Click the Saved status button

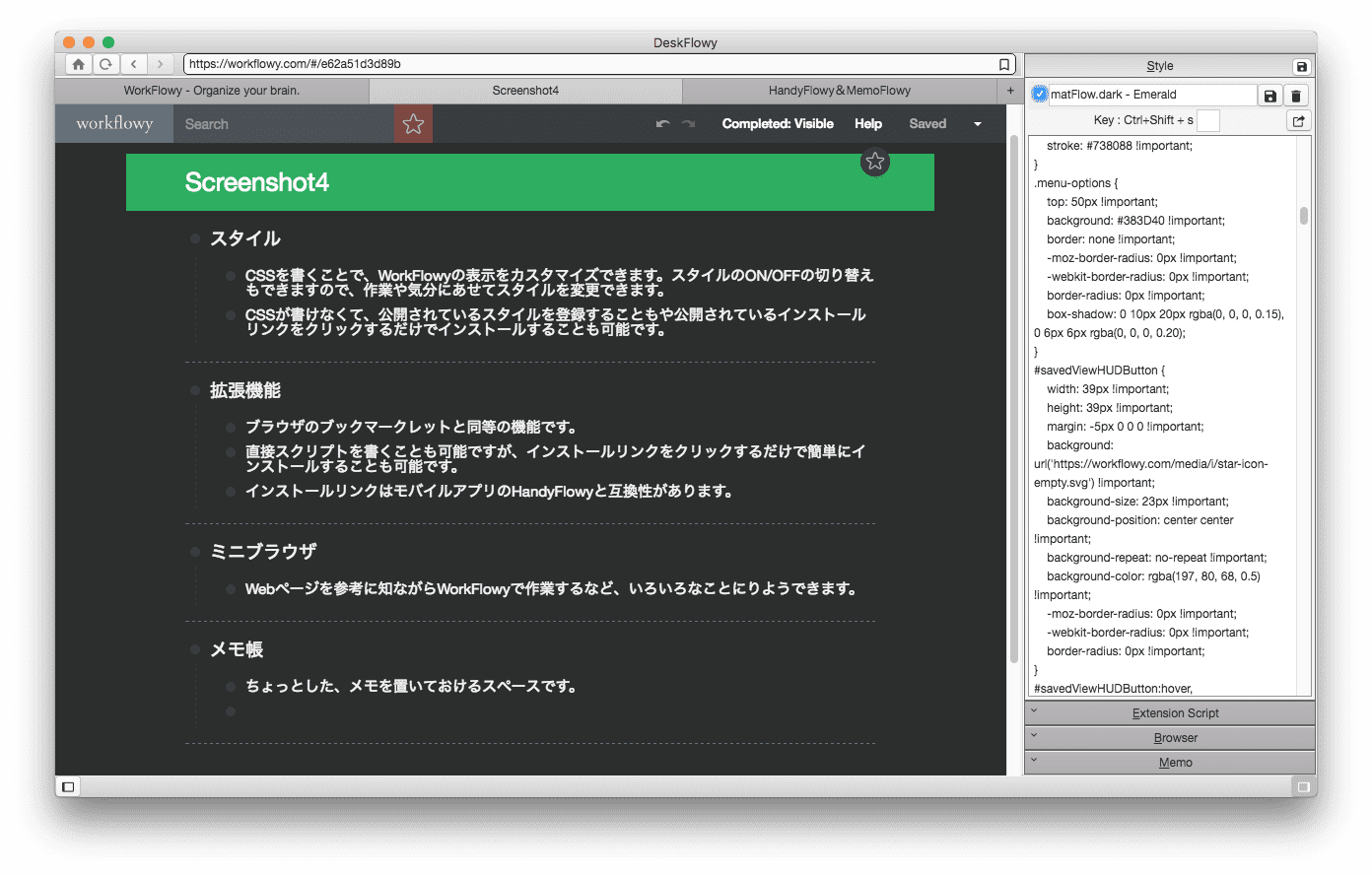coord(927,124)
